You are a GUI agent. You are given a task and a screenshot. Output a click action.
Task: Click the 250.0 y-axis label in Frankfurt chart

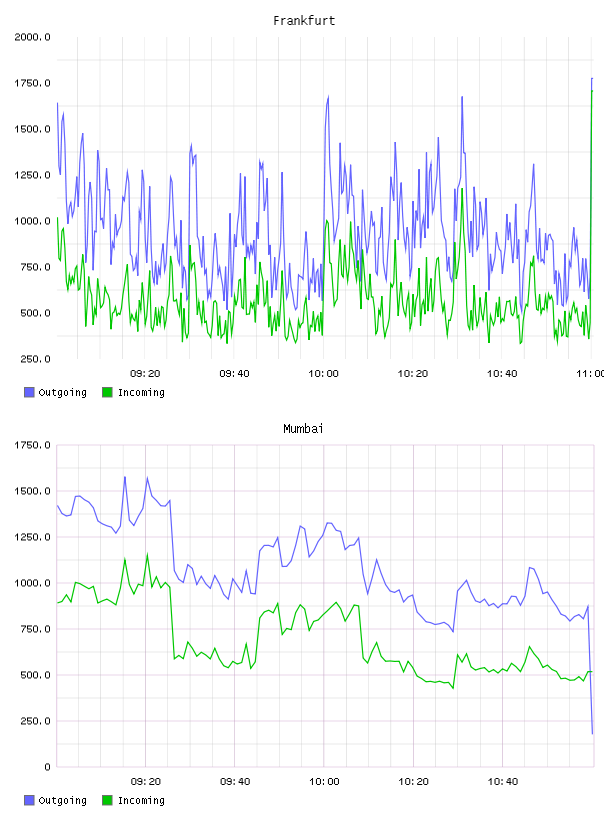click(35, 359)
